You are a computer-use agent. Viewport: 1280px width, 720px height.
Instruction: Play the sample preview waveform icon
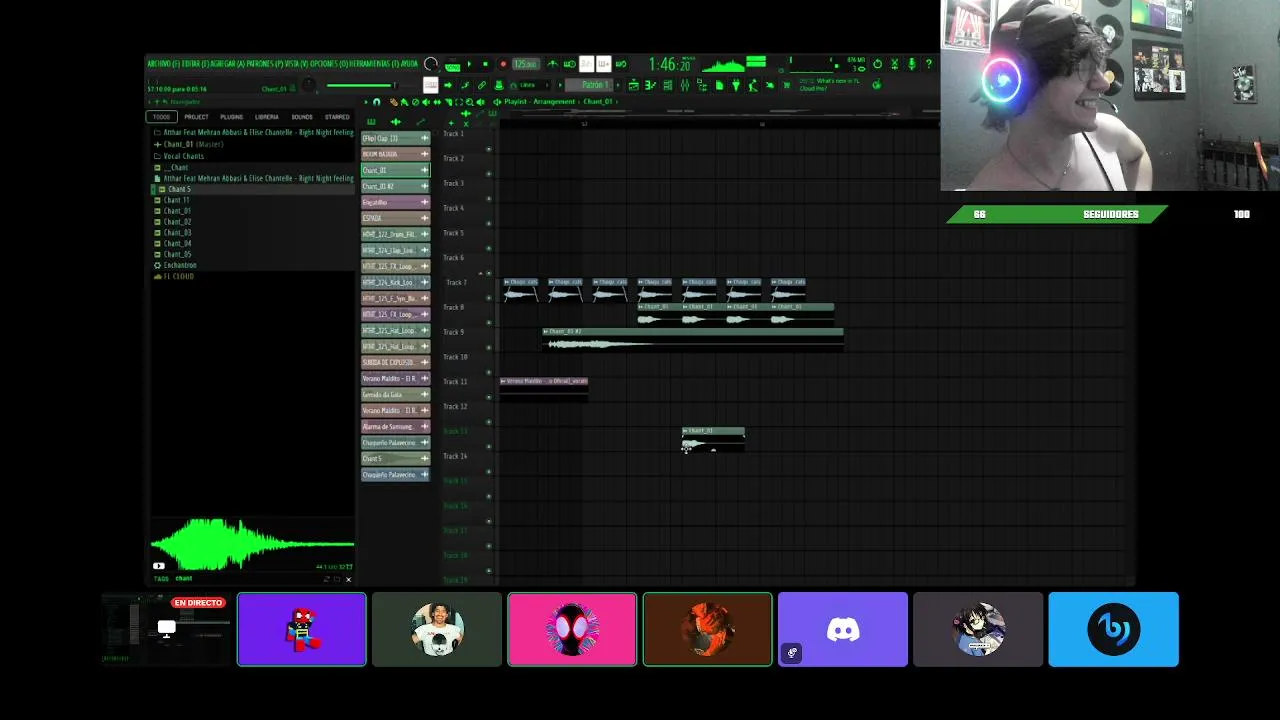point(158,566)
